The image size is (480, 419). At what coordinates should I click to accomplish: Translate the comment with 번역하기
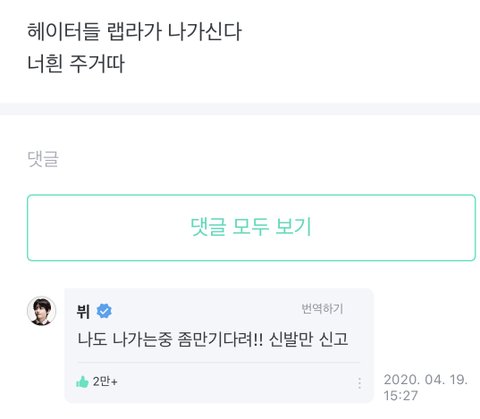pos(322,309)
